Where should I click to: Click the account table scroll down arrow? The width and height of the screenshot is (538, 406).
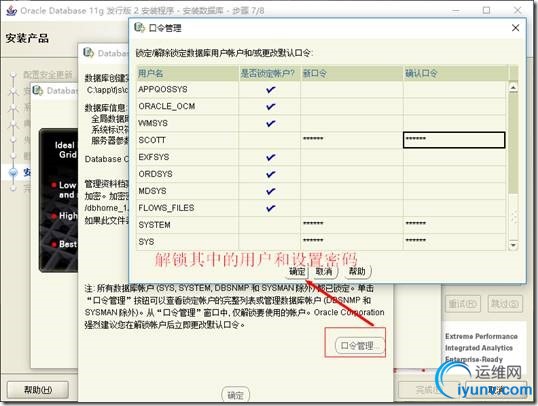coord(513,245)
